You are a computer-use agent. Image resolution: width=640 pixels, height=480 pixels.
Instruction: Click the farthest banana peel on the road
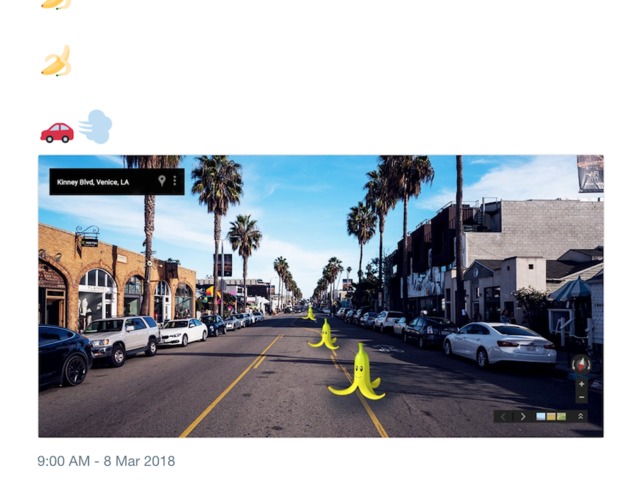point(310,313)
